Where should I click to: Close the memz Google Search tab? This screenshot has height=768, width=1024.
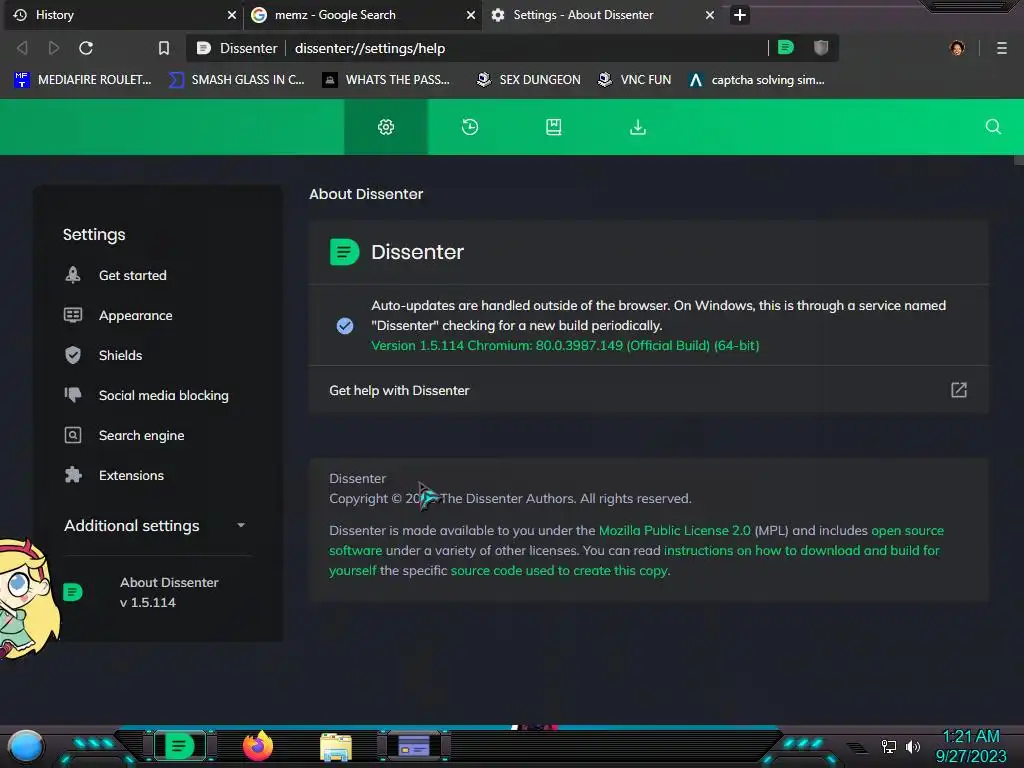tap(470, 15)
